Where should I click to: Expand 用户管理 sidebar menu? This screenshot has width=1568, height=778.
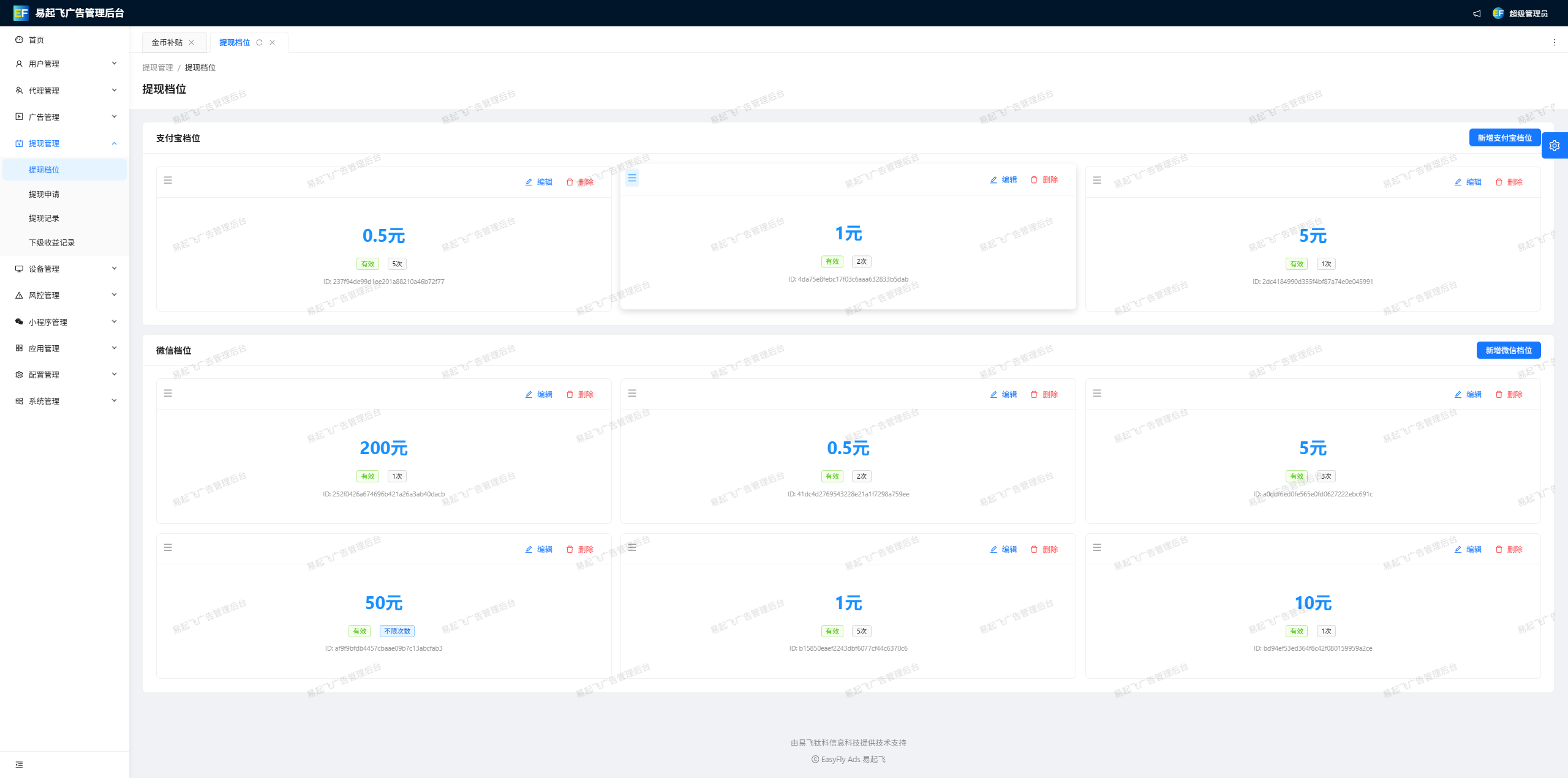click(x=65, y=64)
